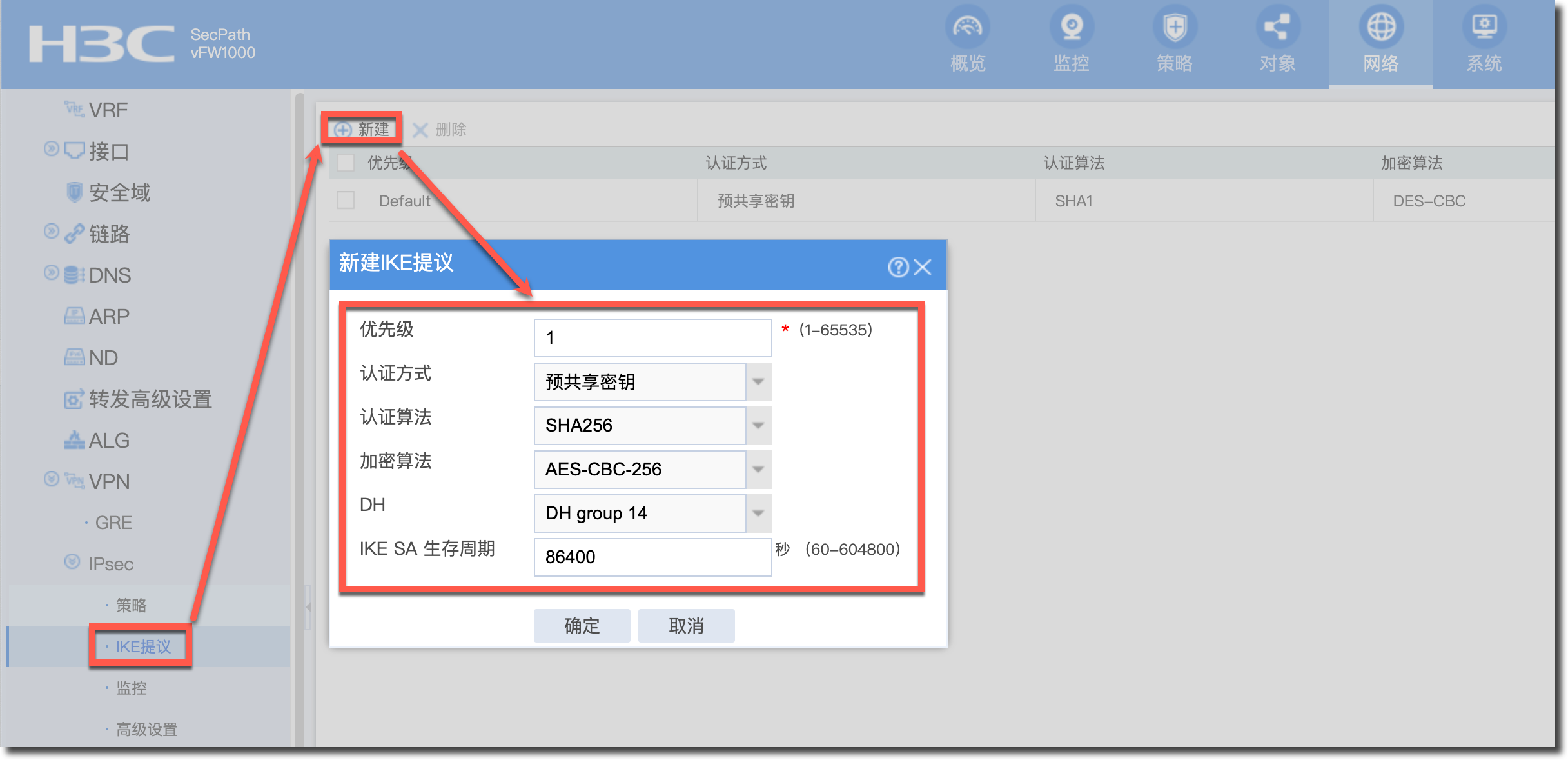Viewport: 1568px width, 760px height.
Task: Click the help question mark in dialog
Action: (x=897, y=267)
